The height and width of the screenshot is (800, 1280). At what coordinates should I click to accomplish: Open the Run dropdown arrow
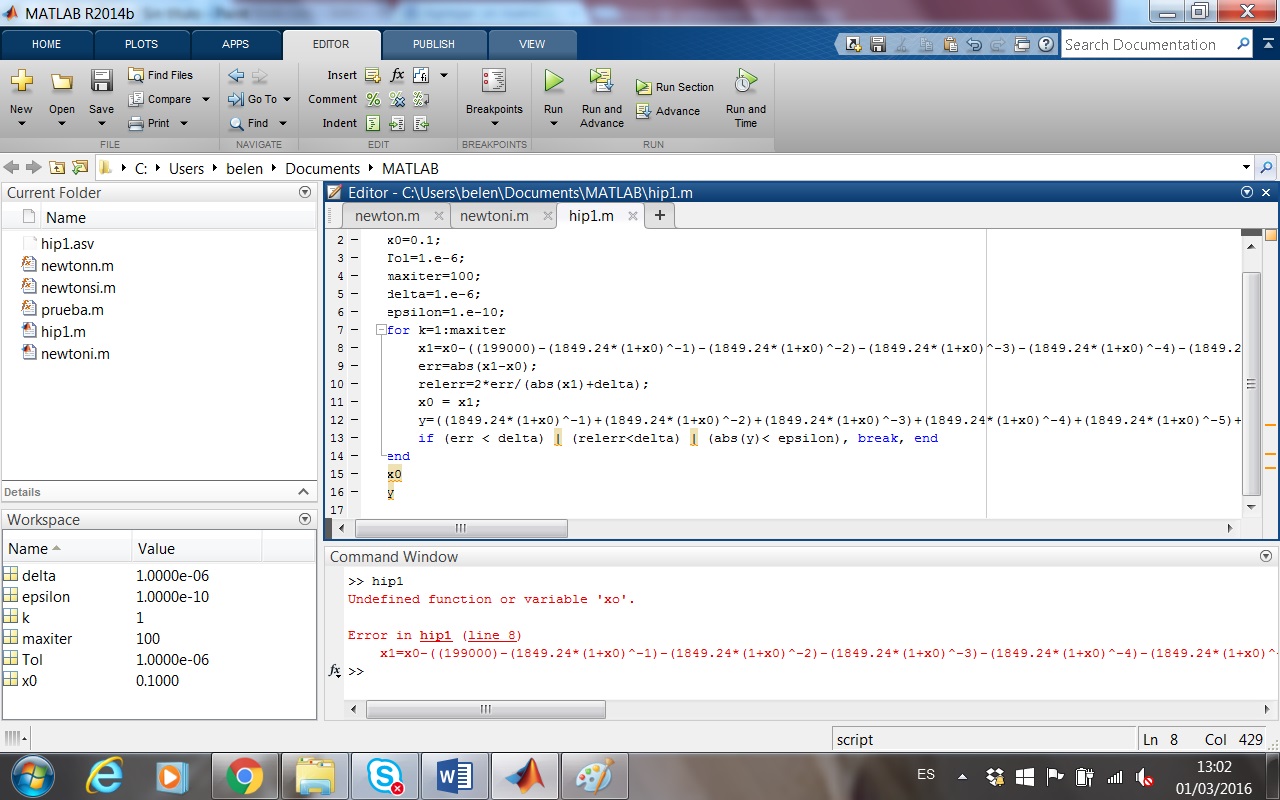[x=553, y=124]
